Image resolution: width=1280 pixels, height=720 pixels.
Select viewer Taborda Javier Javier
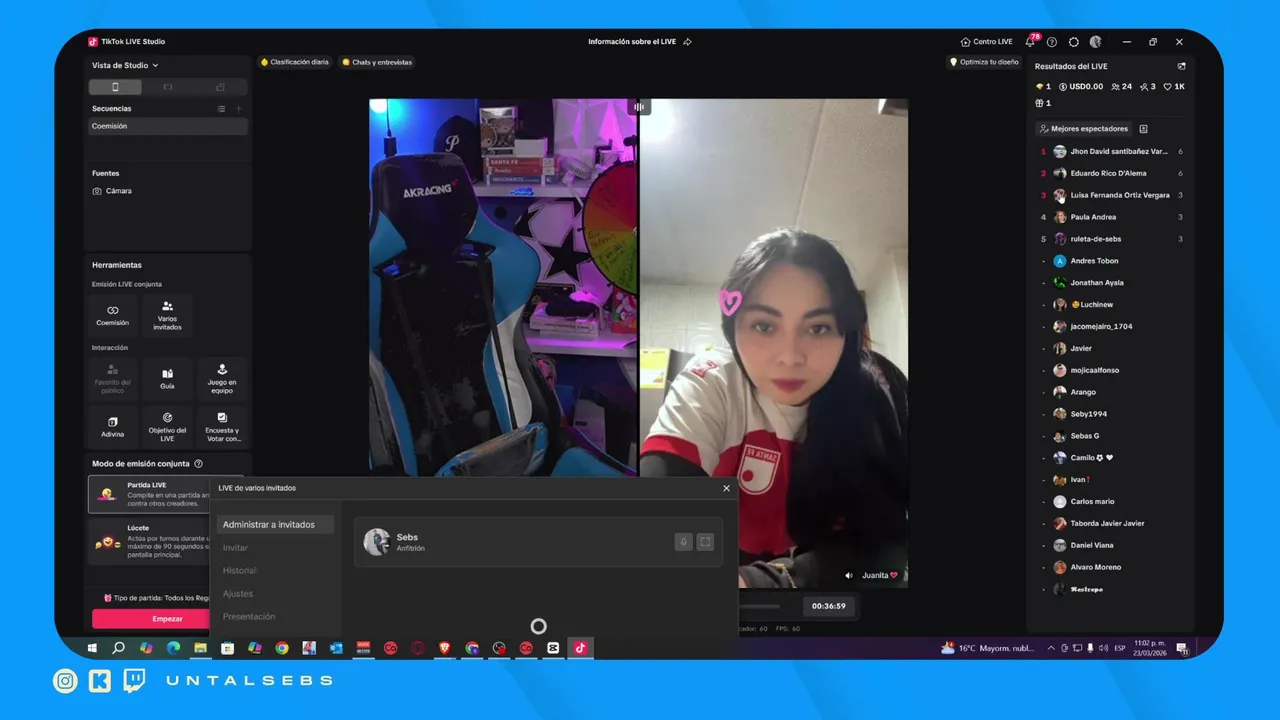click(x=1112, y=524)
